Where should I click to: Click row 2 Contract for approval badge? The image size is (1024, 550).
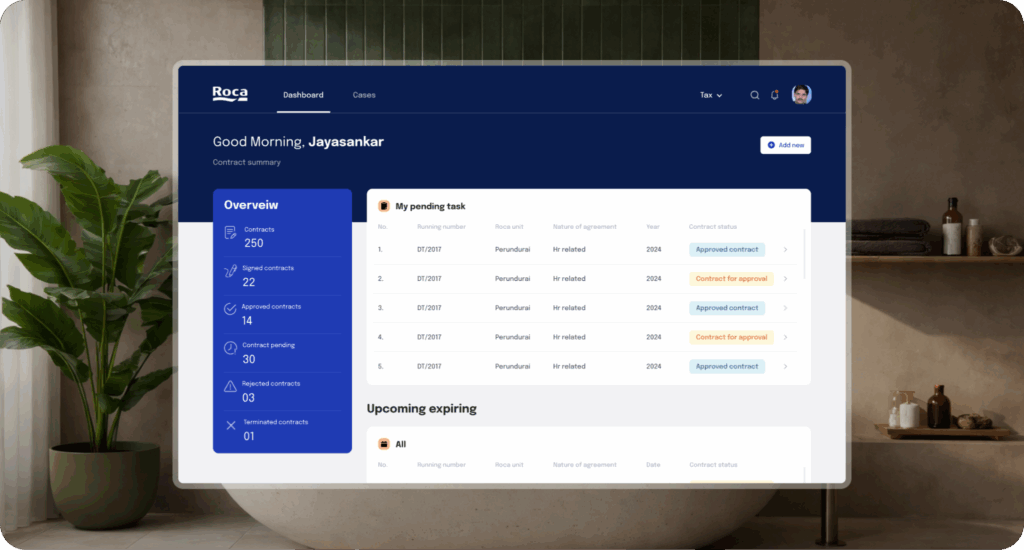click(731, 279)
